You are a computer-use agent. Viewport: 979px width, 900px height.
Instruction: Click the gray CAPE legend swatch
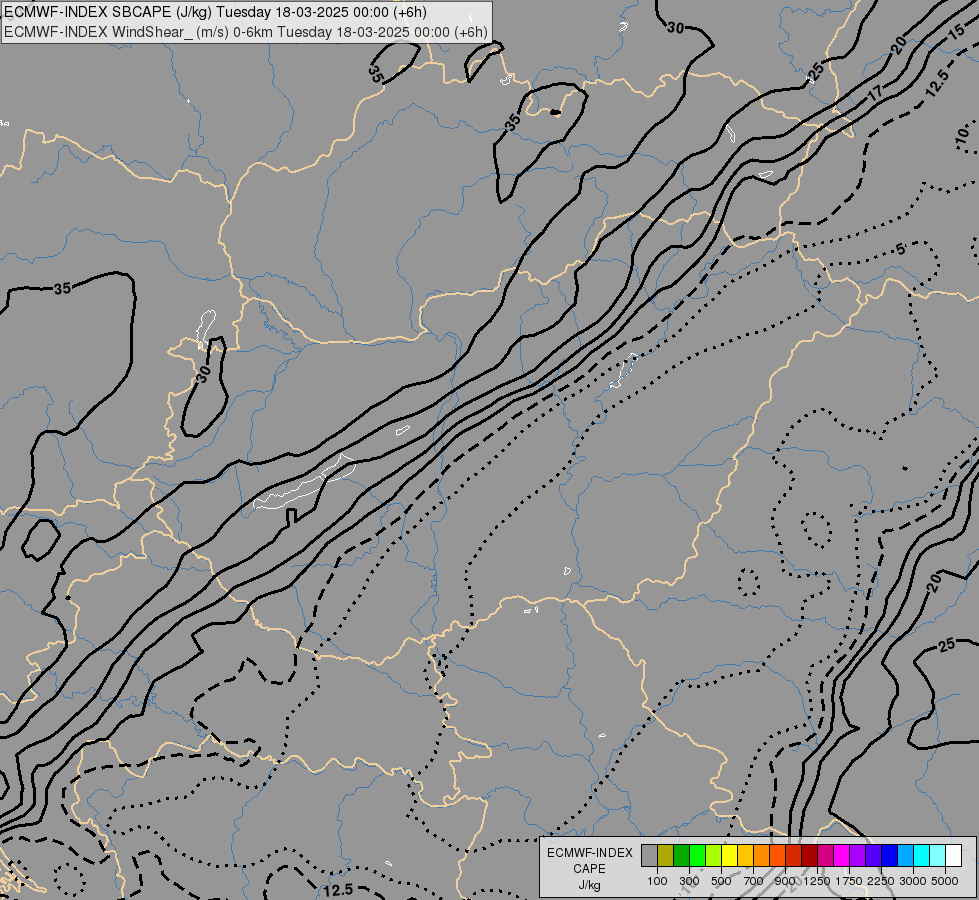coord(649,856)
